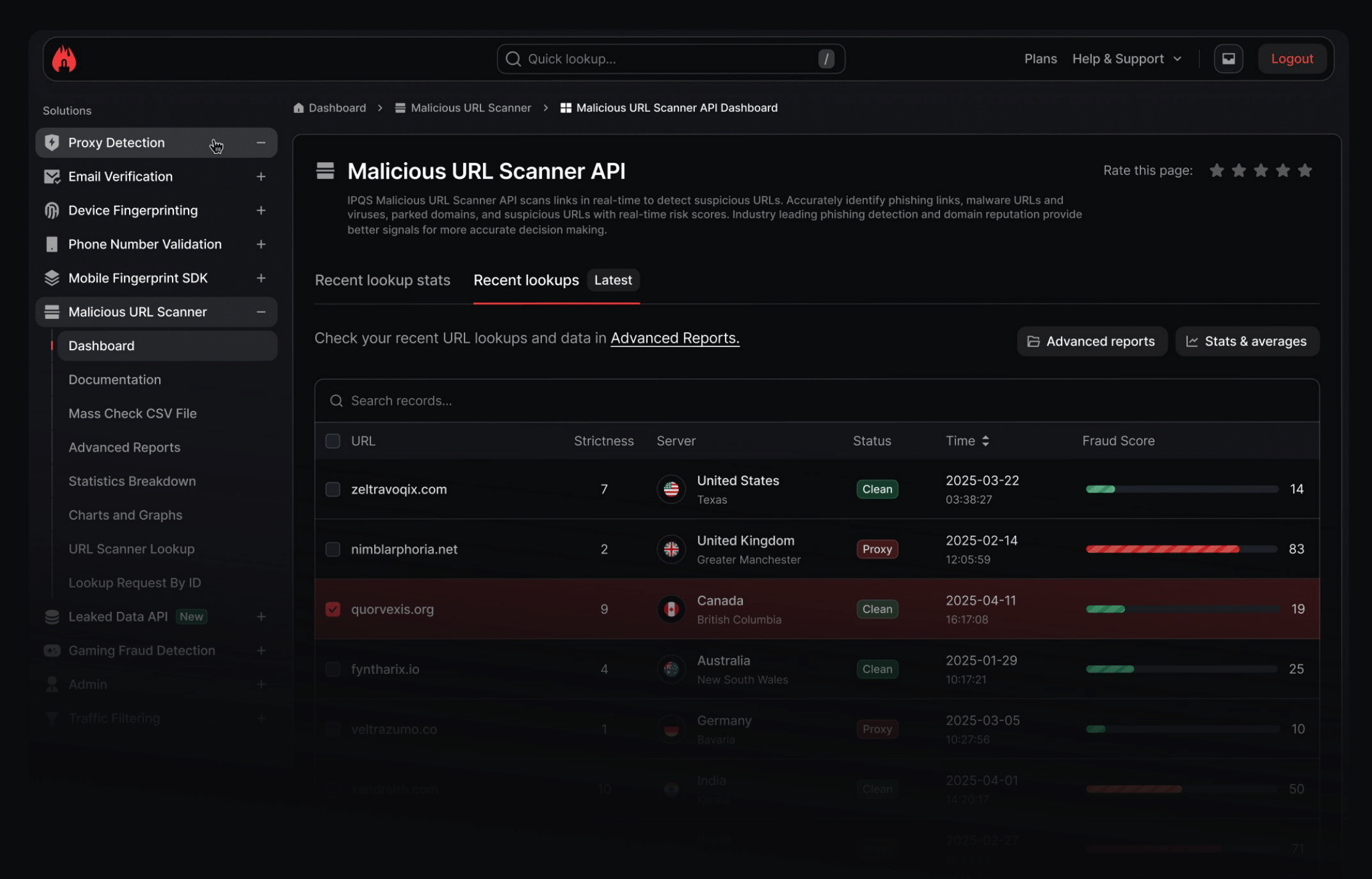Click the Phone Number Validation phone icon
Viewport: 1372px width, 879px height.
[x=52, y=244]
